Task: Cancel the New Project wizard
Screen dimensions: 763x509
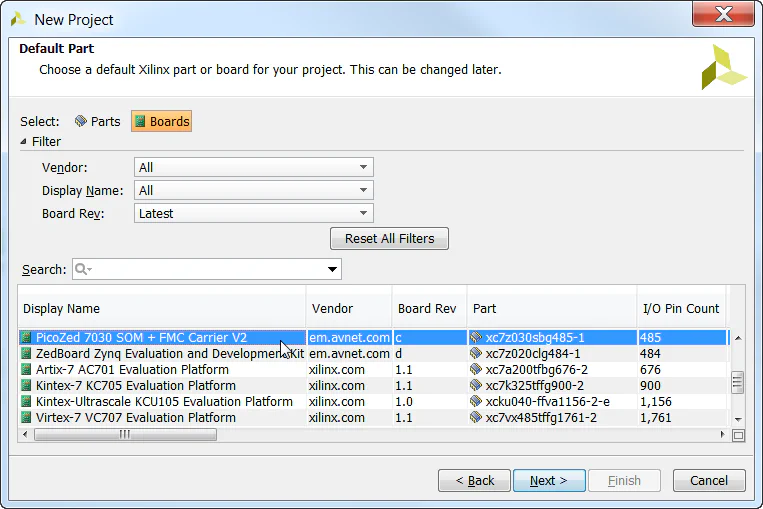Action: pyautogui.click(x=709, y=480)
